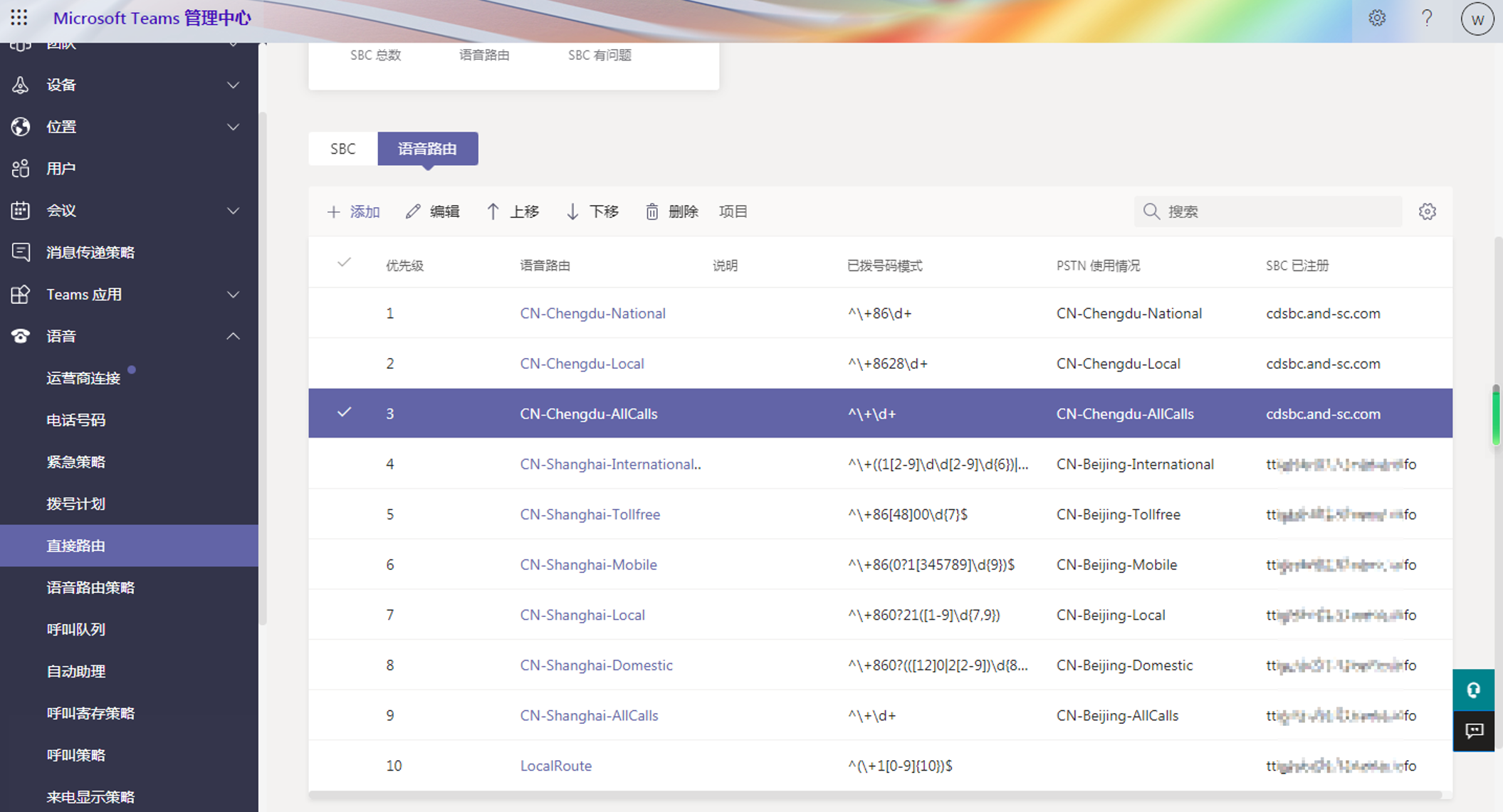Click the magnifier search icon
The width and height of the screenshot is (1503, 812).
1151,211
